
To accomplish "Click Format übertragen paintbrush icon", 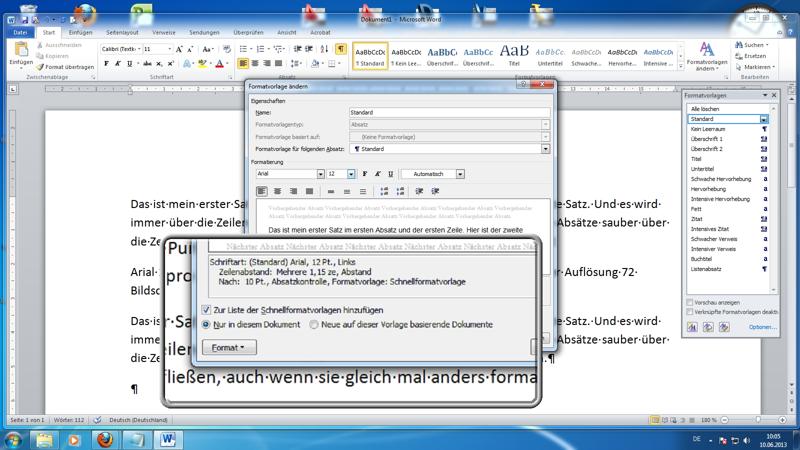I will point(40,67).
